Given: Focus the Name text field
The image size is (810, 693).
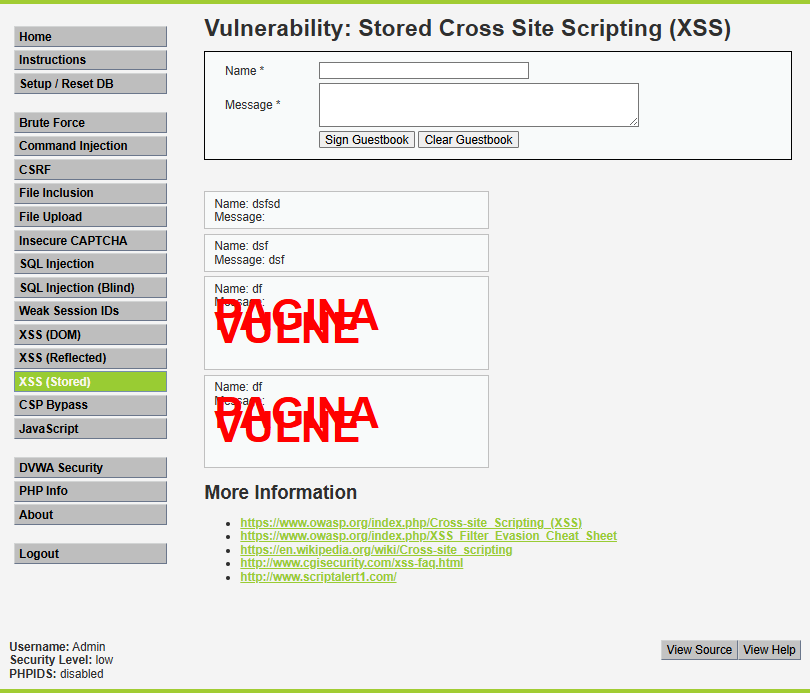Looking at the screenshot, I should (423, 71).
